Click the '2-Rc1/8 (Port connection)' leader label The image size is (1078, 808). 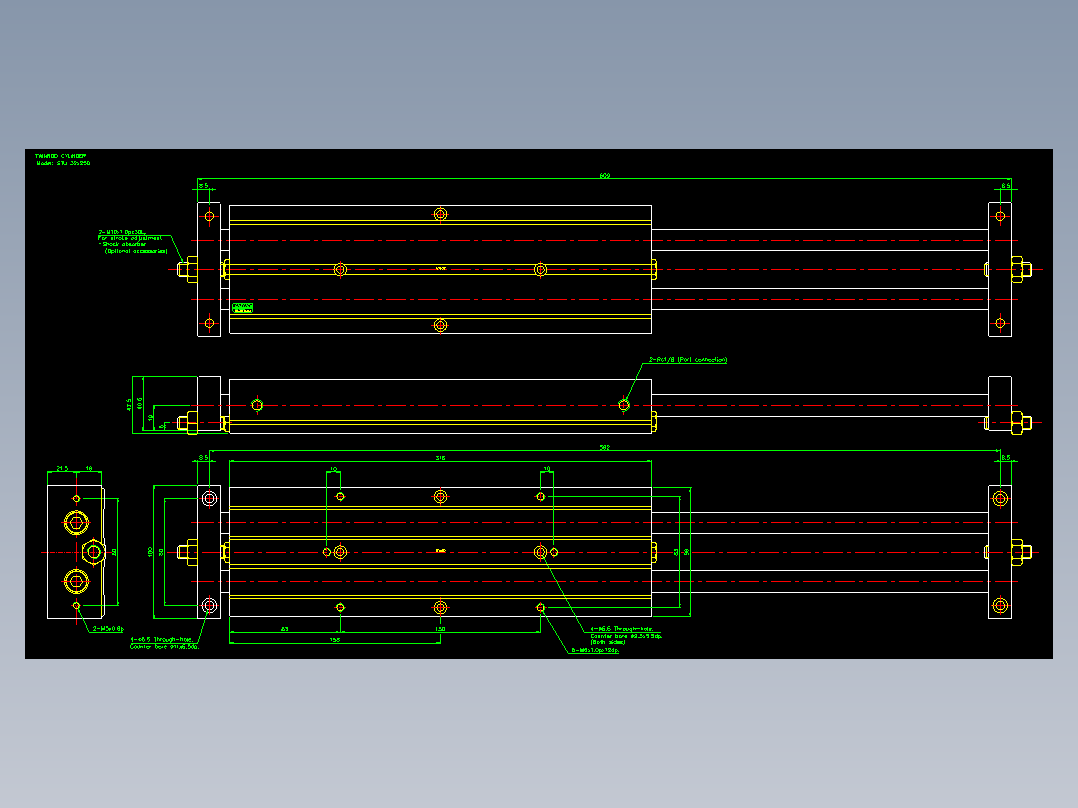688,360
